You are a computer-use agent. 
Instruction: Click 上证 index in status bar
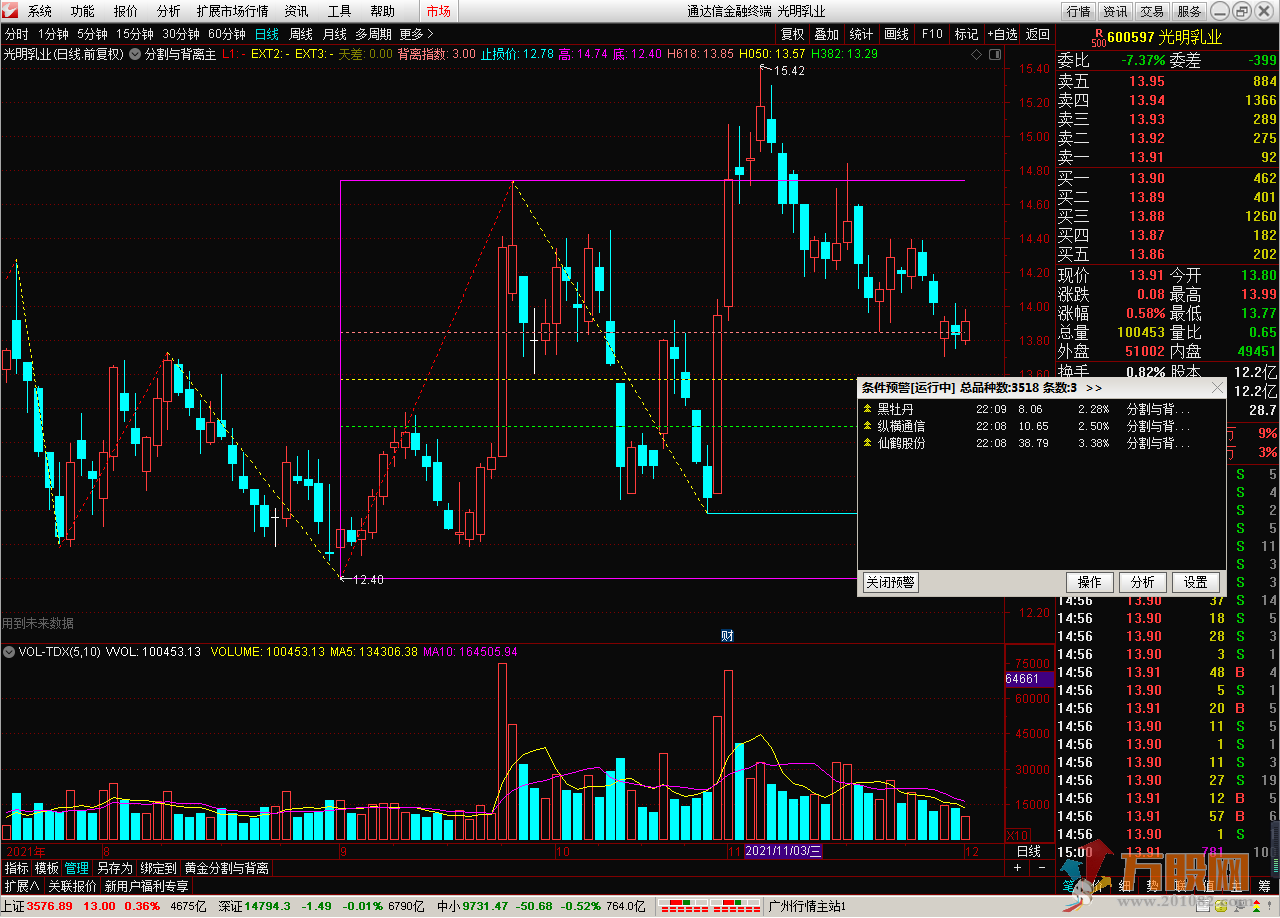coord(103,906)
